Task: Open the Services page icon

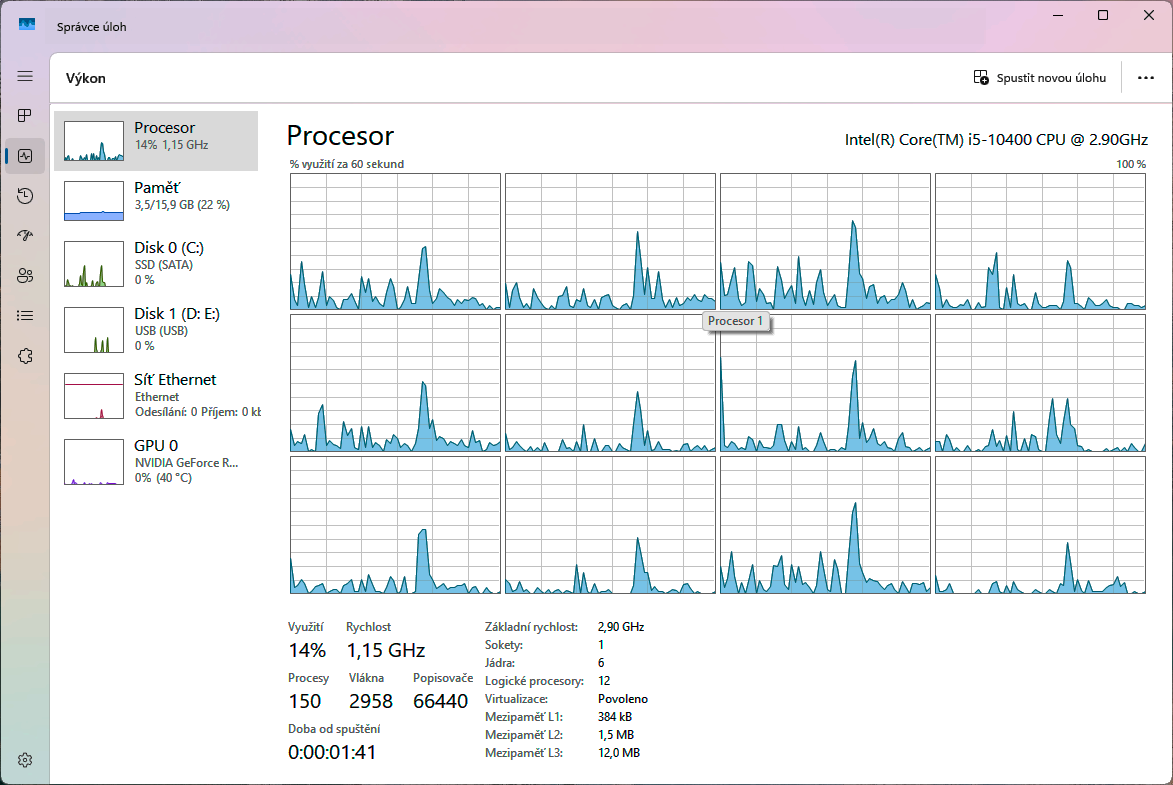Action: (x=24, y=355)
